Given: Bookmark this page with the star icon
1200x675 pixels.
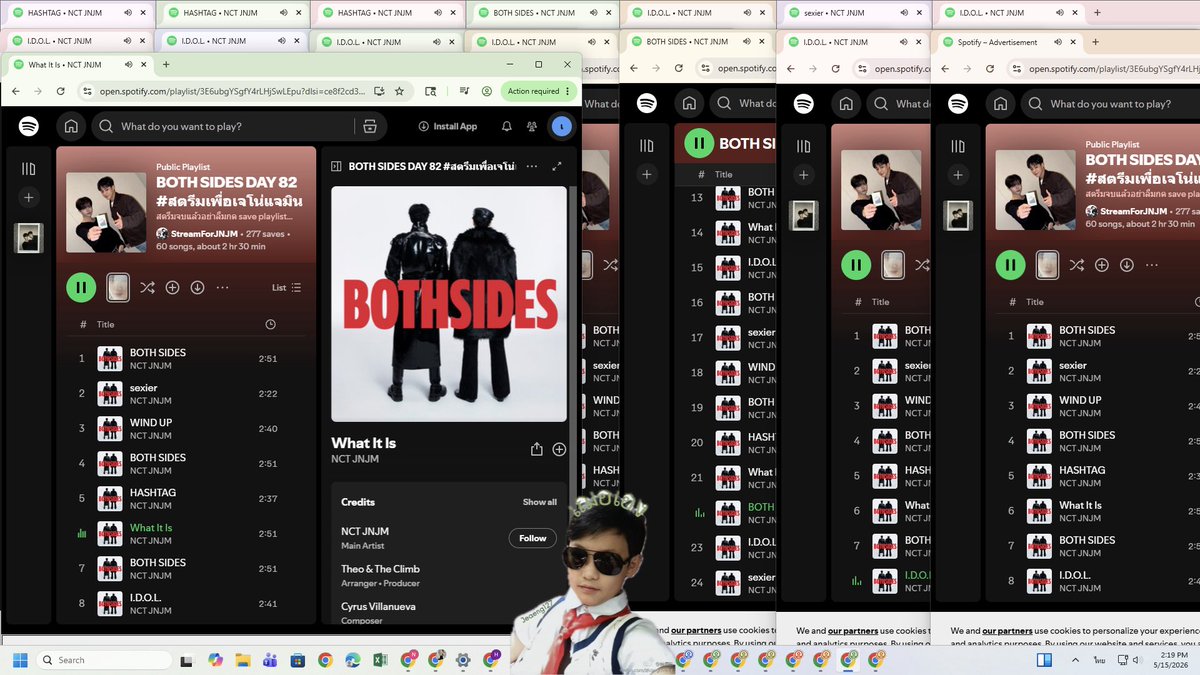Looking at the screenshot, I should coord(399,90).
